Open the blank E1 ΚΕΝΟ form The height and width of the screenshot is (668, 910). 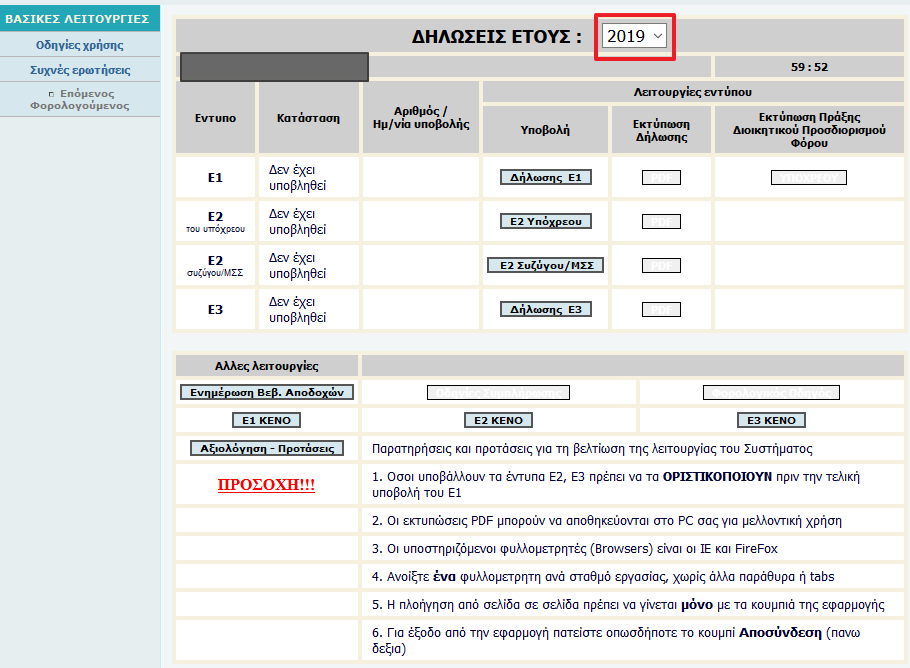click(266, 420)
